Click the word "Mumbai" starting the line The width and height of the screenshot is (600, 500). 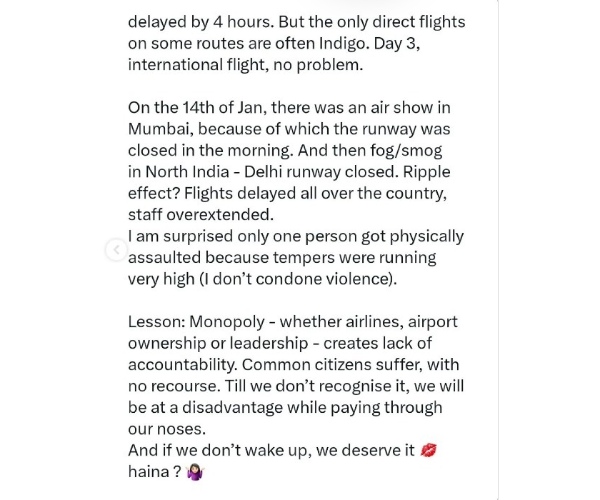click(159, 129)
